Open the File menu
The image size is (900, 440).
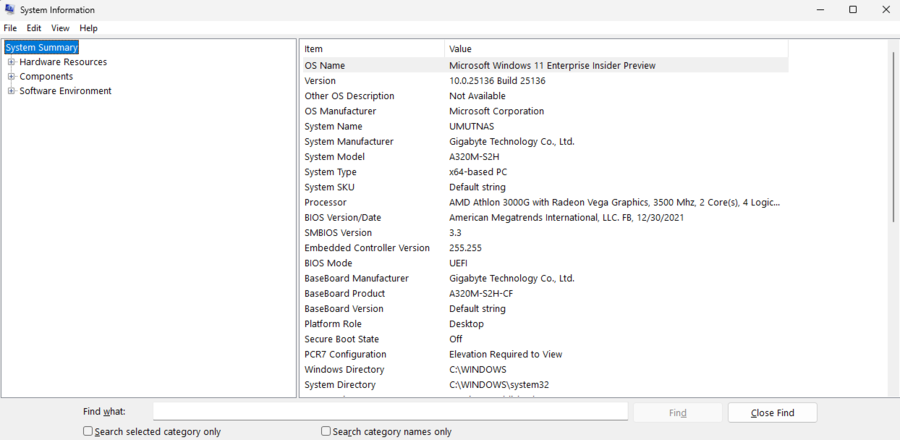[x=10, y=28]
